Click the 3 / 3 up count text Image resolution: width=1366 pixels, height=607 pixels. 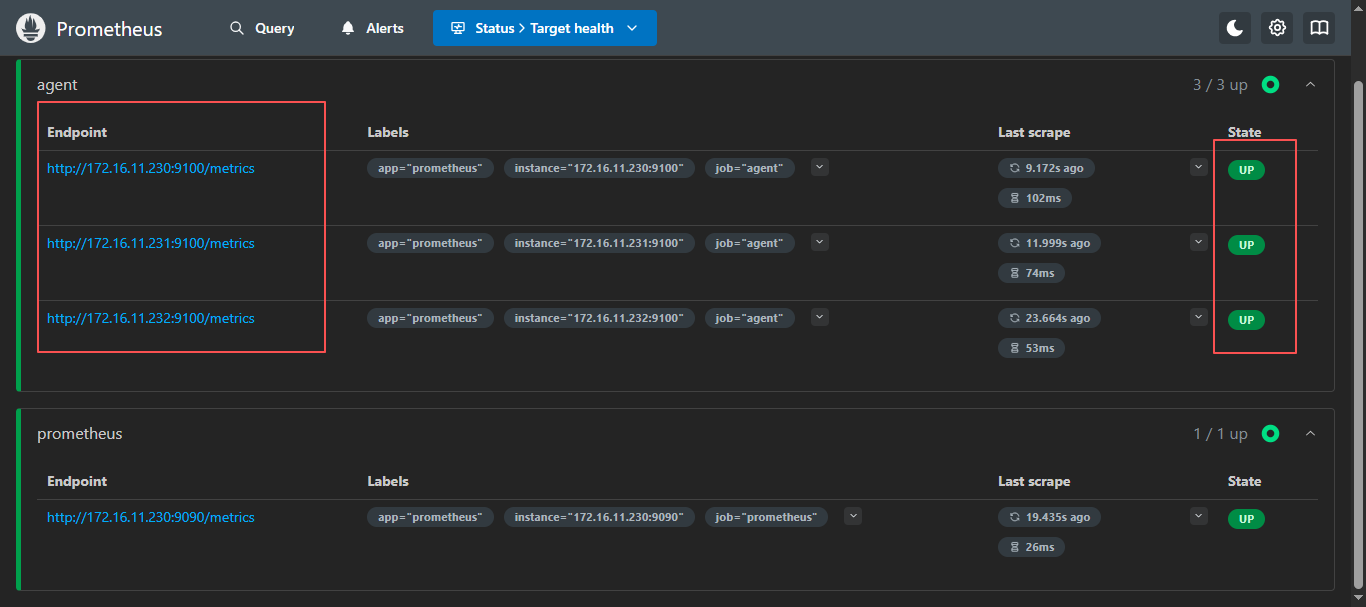click(x=1220, y=85)
